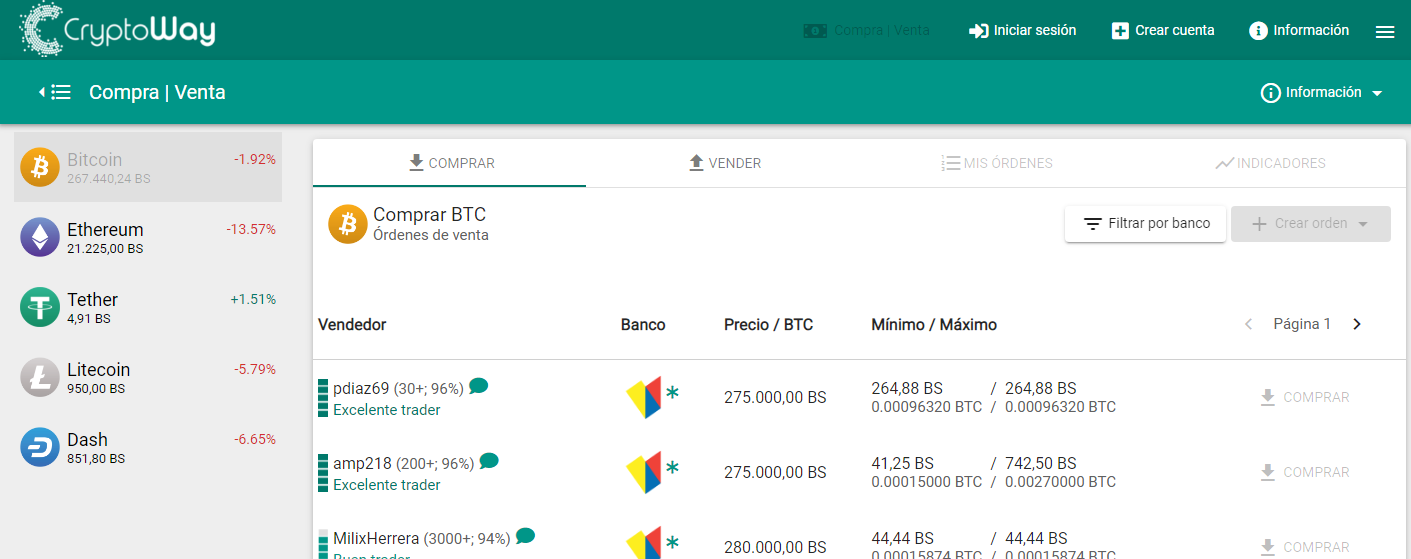Click the reputation bar beside amp218
This screenshot has height=559, width=1411.
(x=323, y=473)
